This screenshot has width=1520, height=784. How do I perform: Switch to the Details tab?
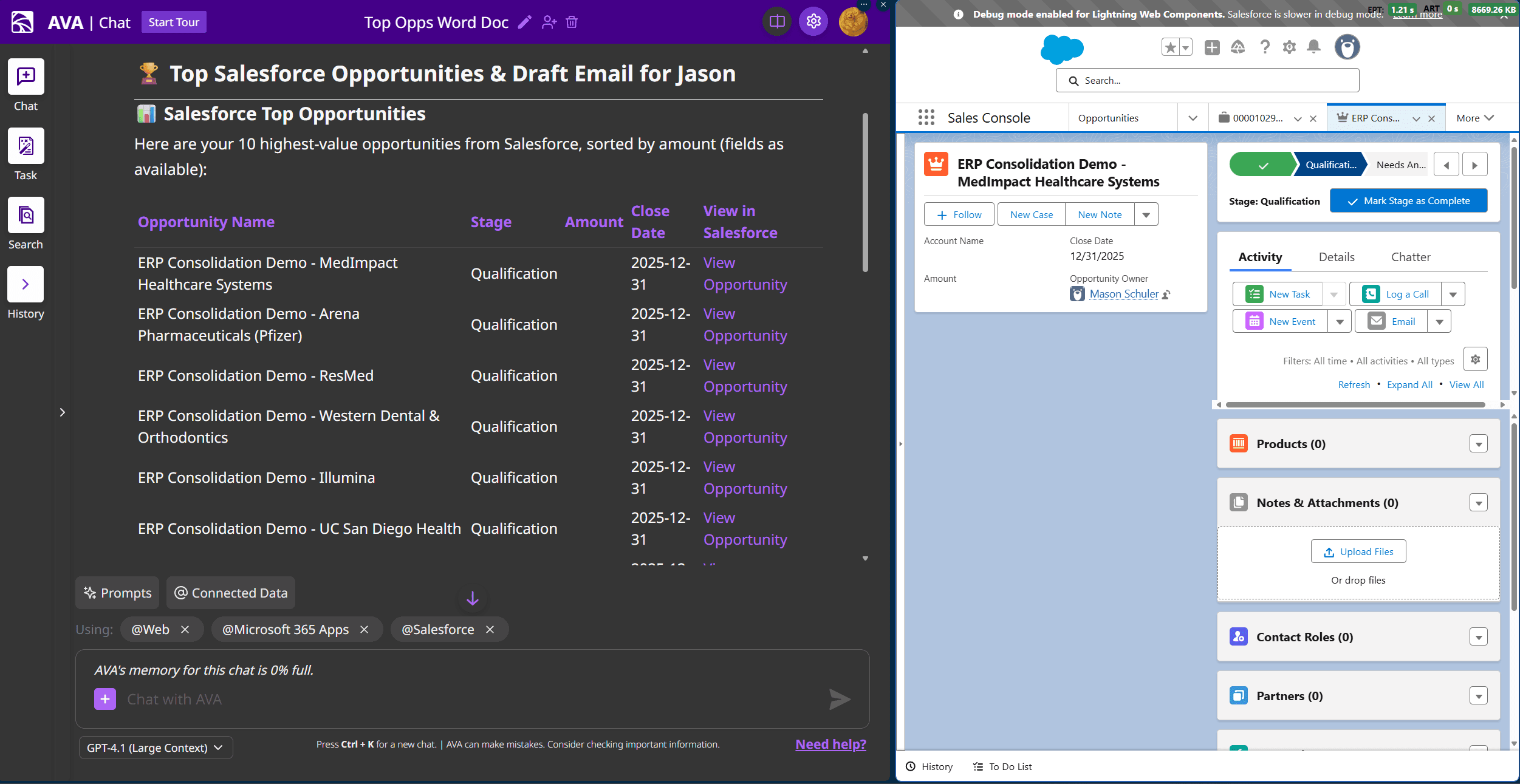click(x=1337, y=257)
